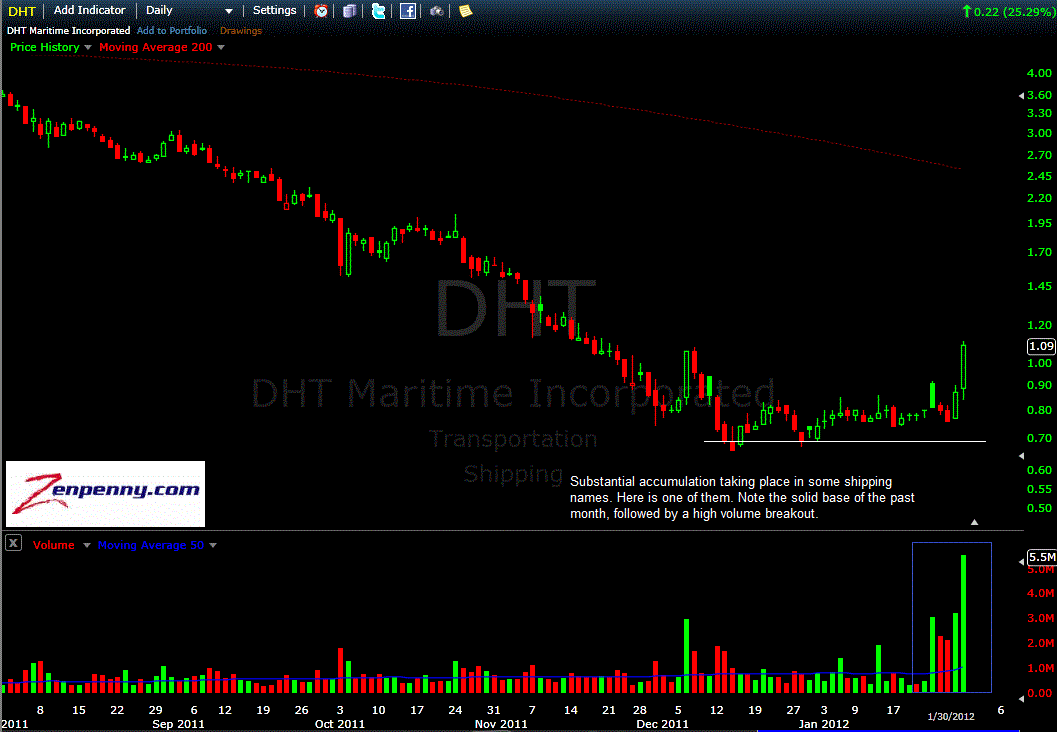Click the left arrow marker near the 0.60 price level

pyautogui.click(x=1021, y=456)
